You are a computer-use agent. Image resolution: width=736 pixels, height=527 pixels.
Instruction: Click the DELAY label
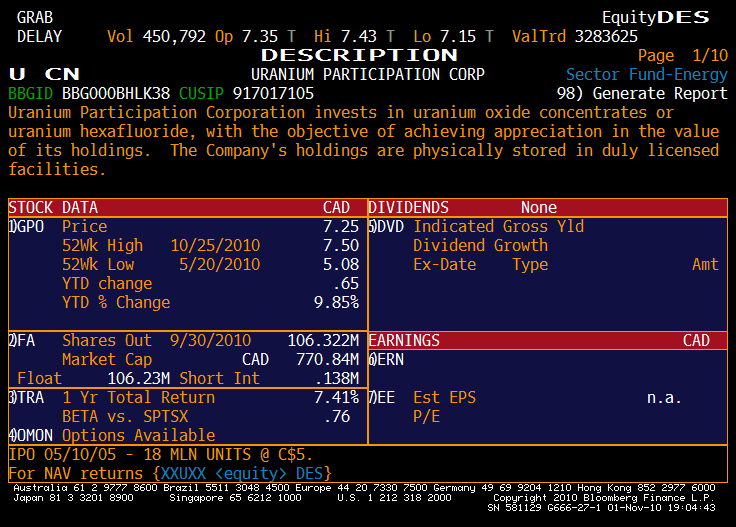[39, 36]
